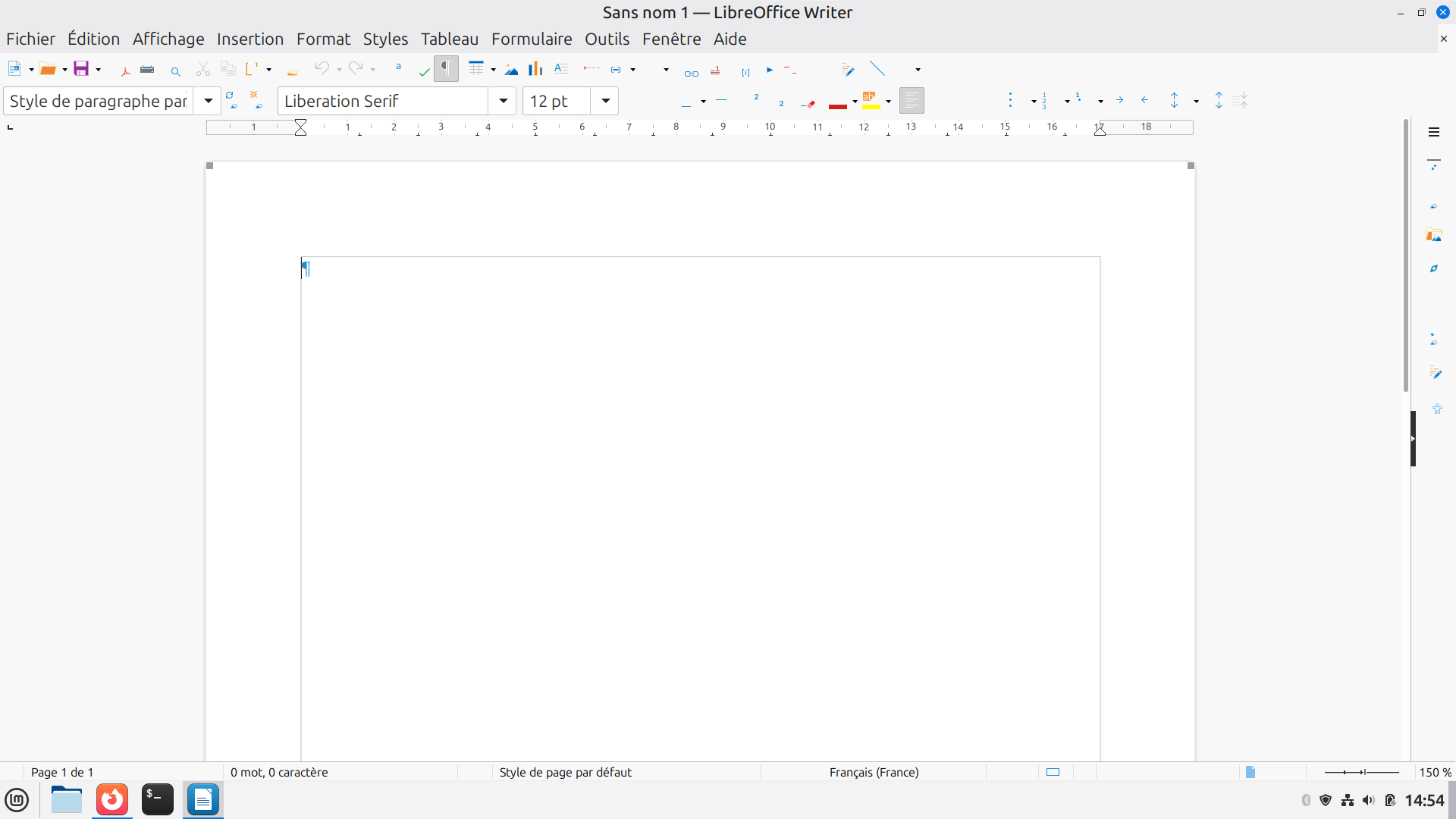Click the Clear direct formatting eraser icon
This screenshot has height=819, width=1456.
pos(808,103)
